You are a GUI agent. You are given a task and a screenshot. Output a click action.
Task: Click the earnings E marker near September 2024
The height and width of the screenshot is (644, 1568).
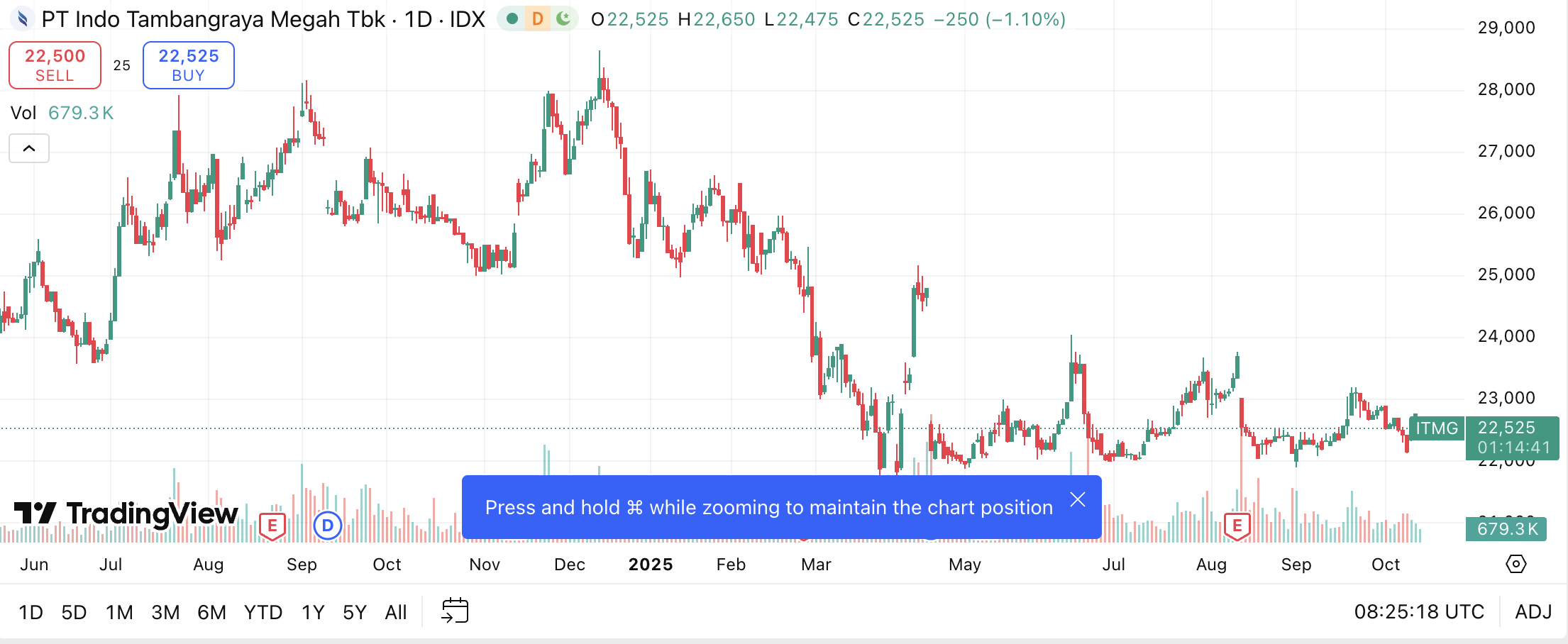272,526
